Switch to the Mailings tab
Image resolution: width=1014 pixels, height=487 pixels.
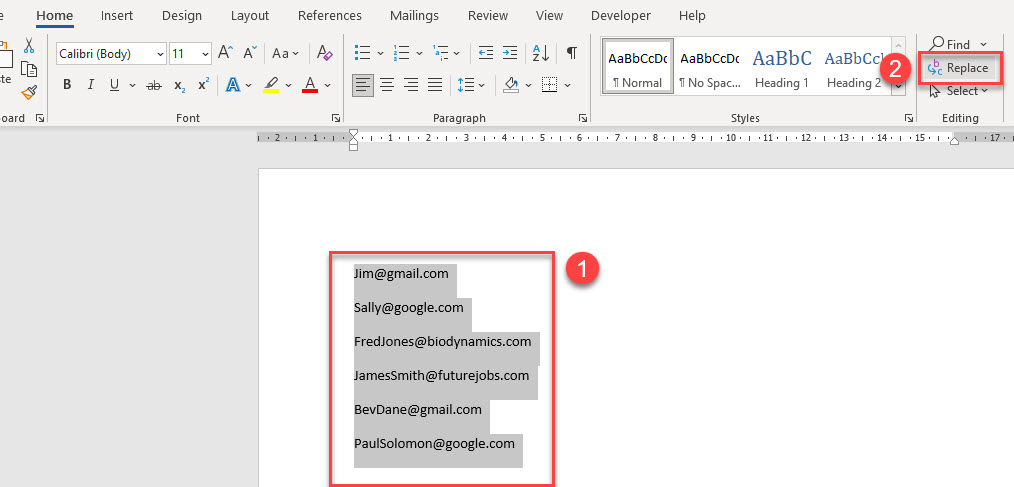click(x=415, y=16)
